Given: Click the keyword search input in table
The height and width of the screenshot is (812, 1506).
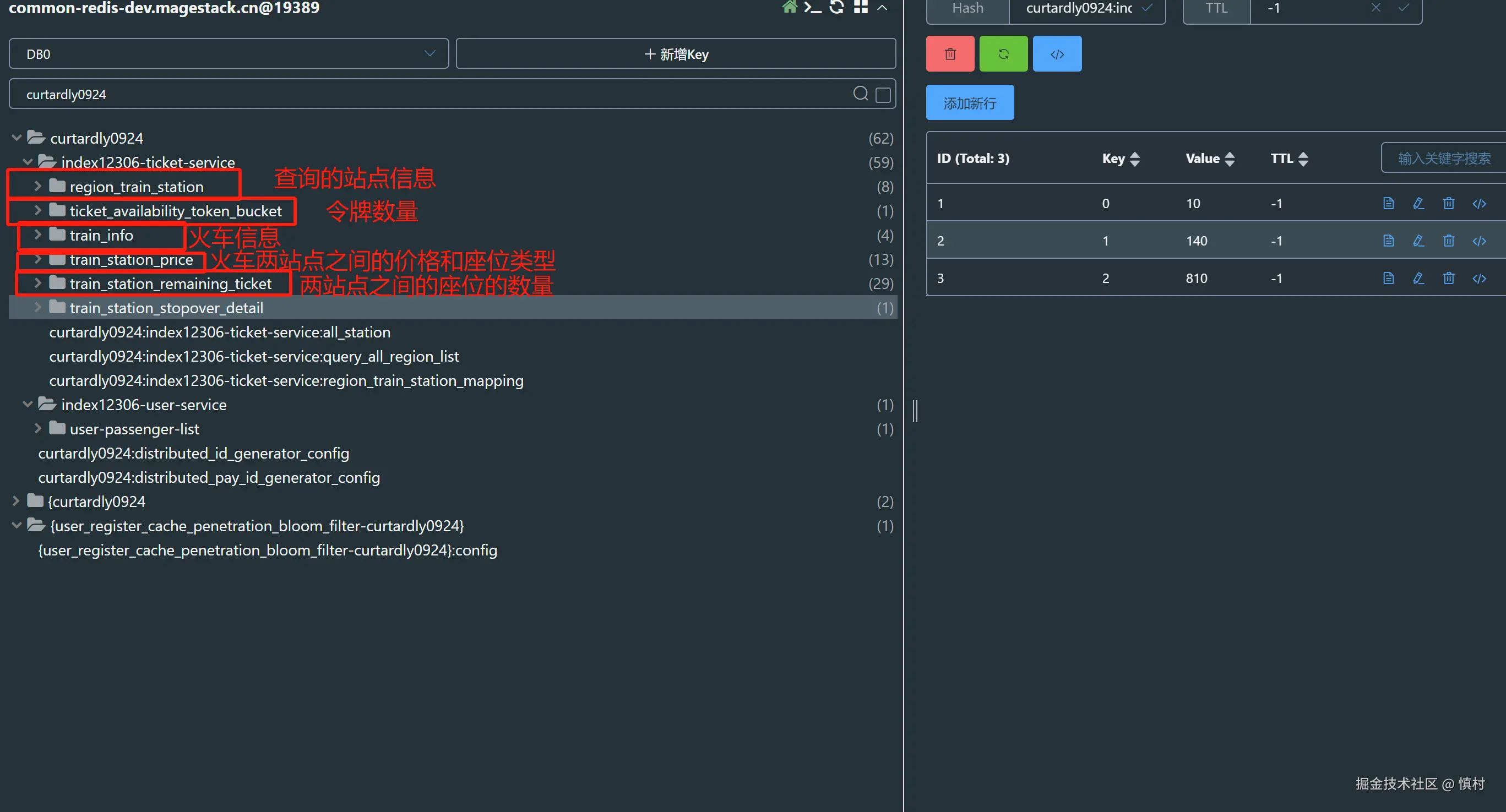Looking at the screenshot, I should coord(1443,159).
